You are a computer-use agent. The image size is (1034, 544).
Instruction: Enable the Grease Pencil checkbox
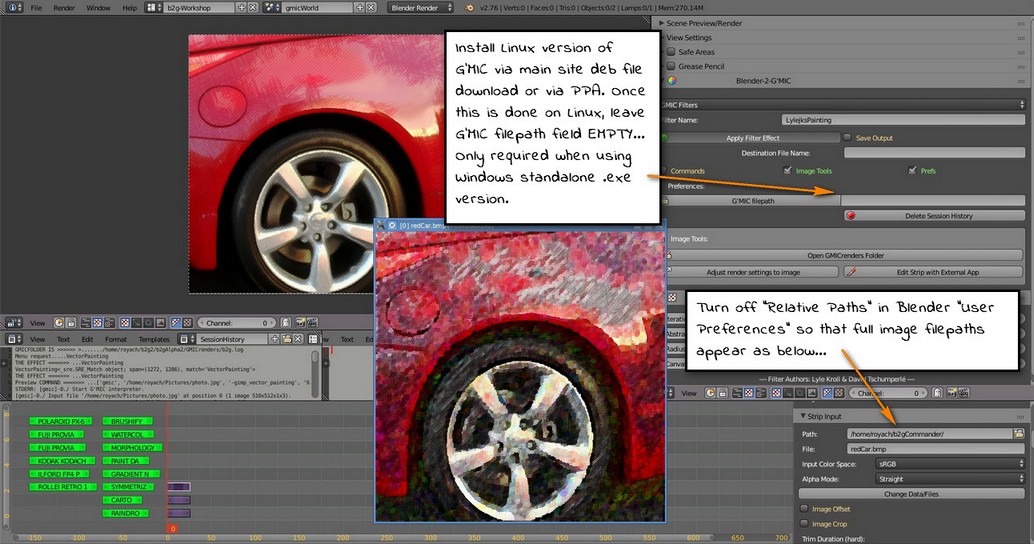point(671,66)
